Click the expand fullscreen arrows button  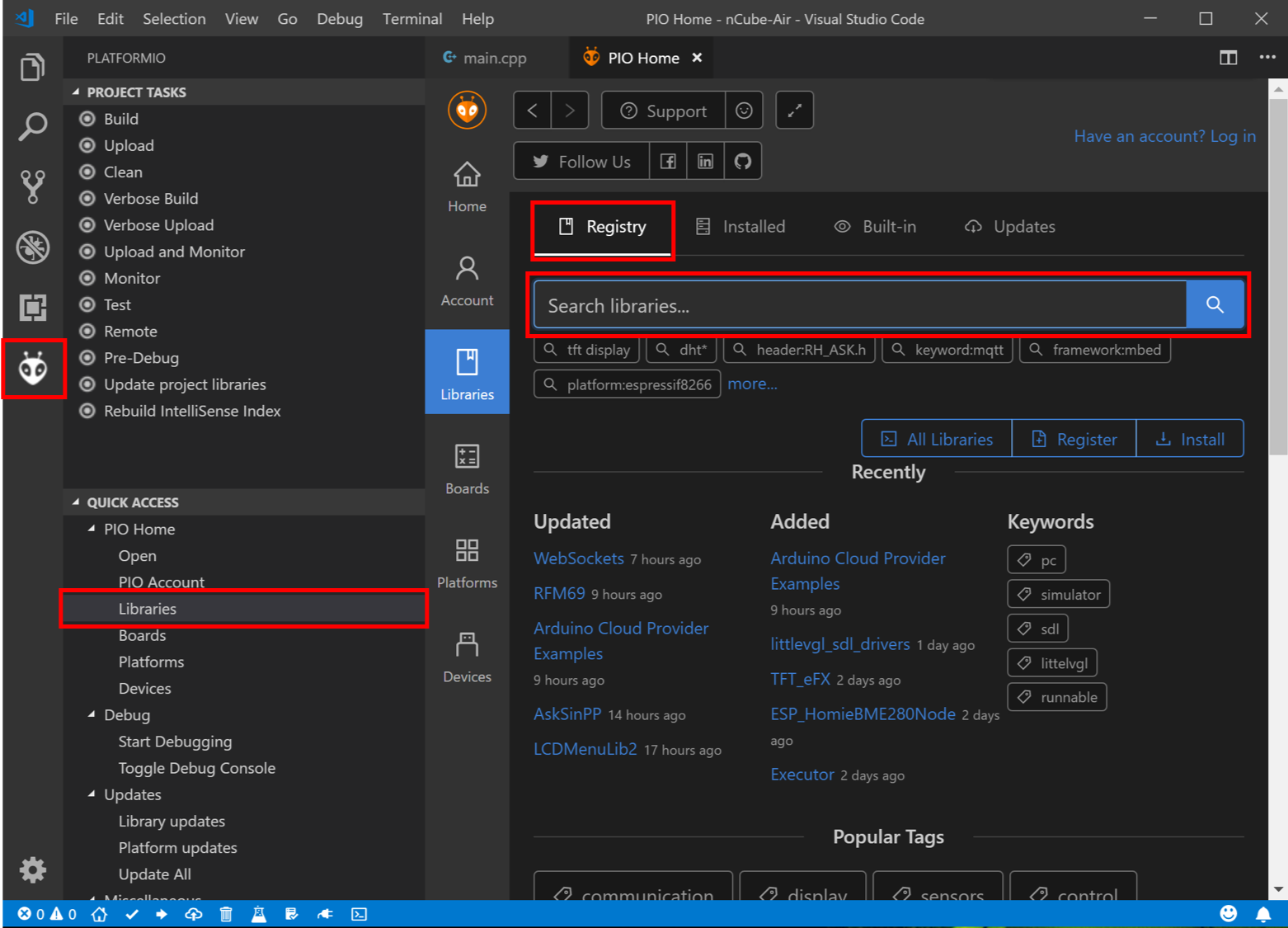point(795,111)
